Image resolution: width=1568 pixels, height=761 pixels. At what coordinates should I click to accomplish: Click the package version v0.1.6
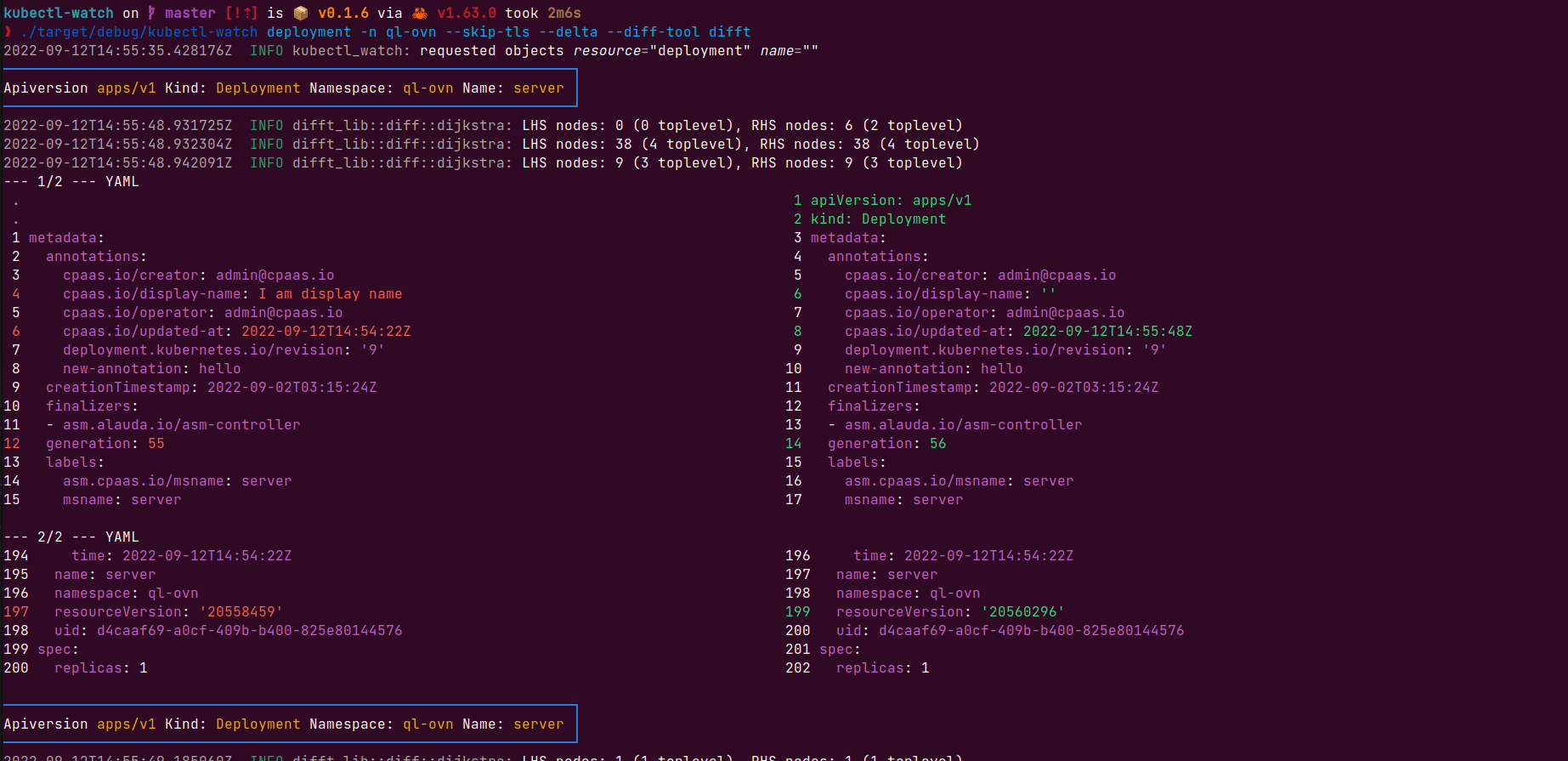click(343, 13)
